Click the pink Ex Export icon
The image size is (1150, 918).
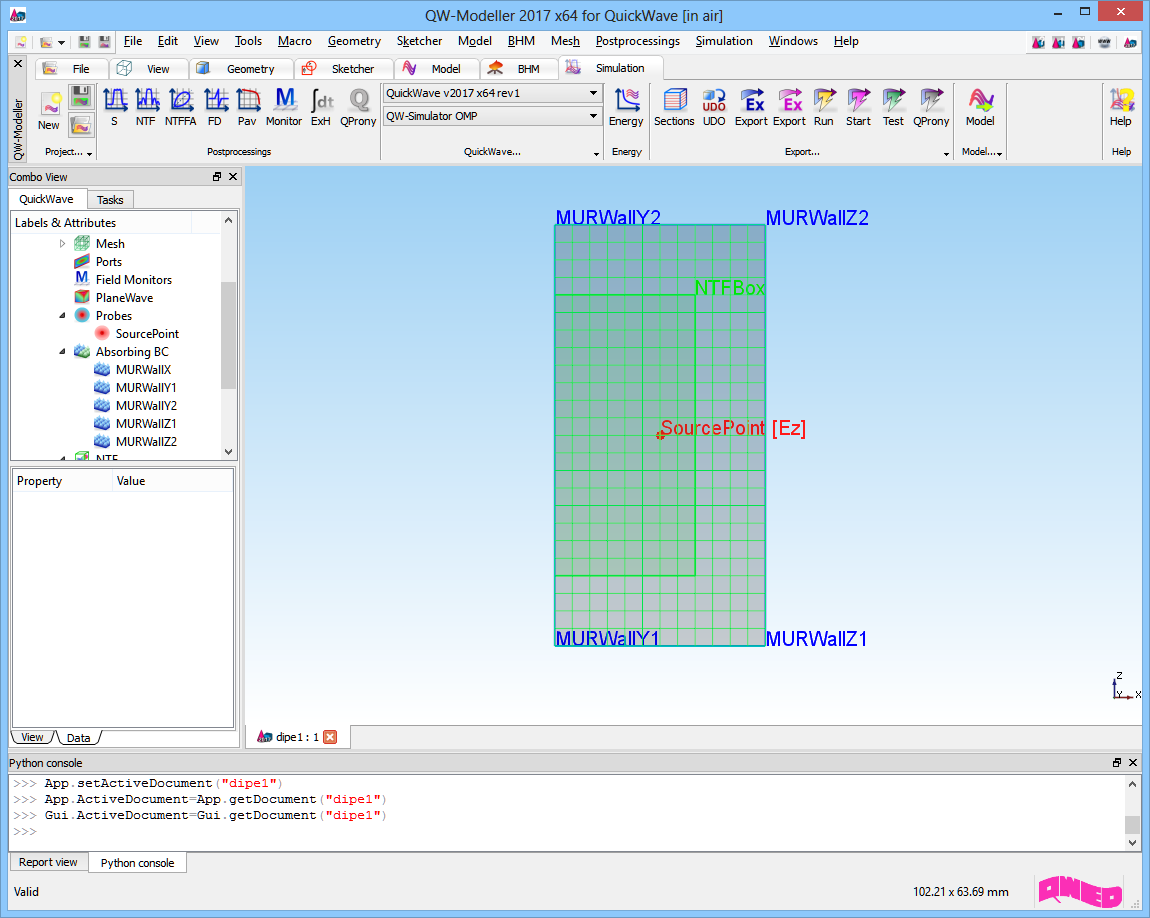pyautogui.click(x=789, y=107)
